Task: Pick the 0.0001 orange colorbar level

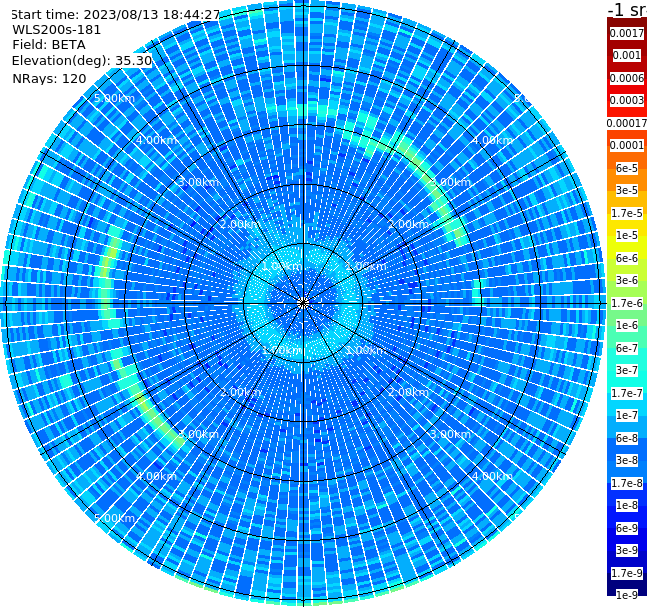Action: (x=626, y=145)
